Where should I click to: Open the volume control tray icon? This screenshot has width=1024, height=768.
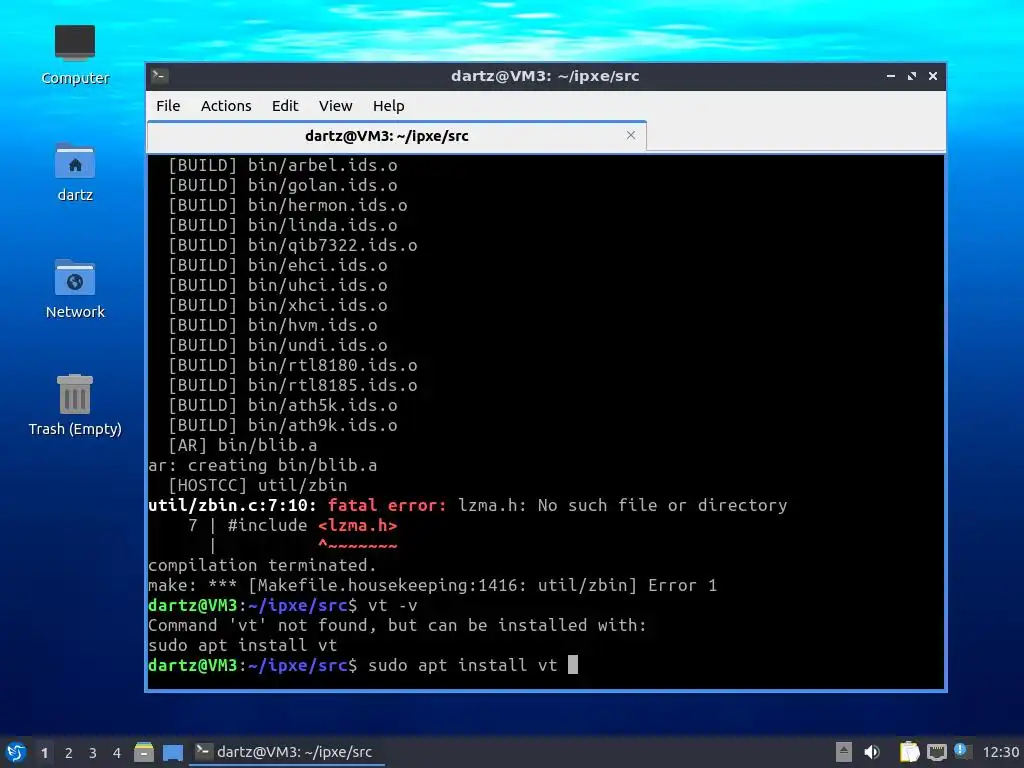coord(872,752)
